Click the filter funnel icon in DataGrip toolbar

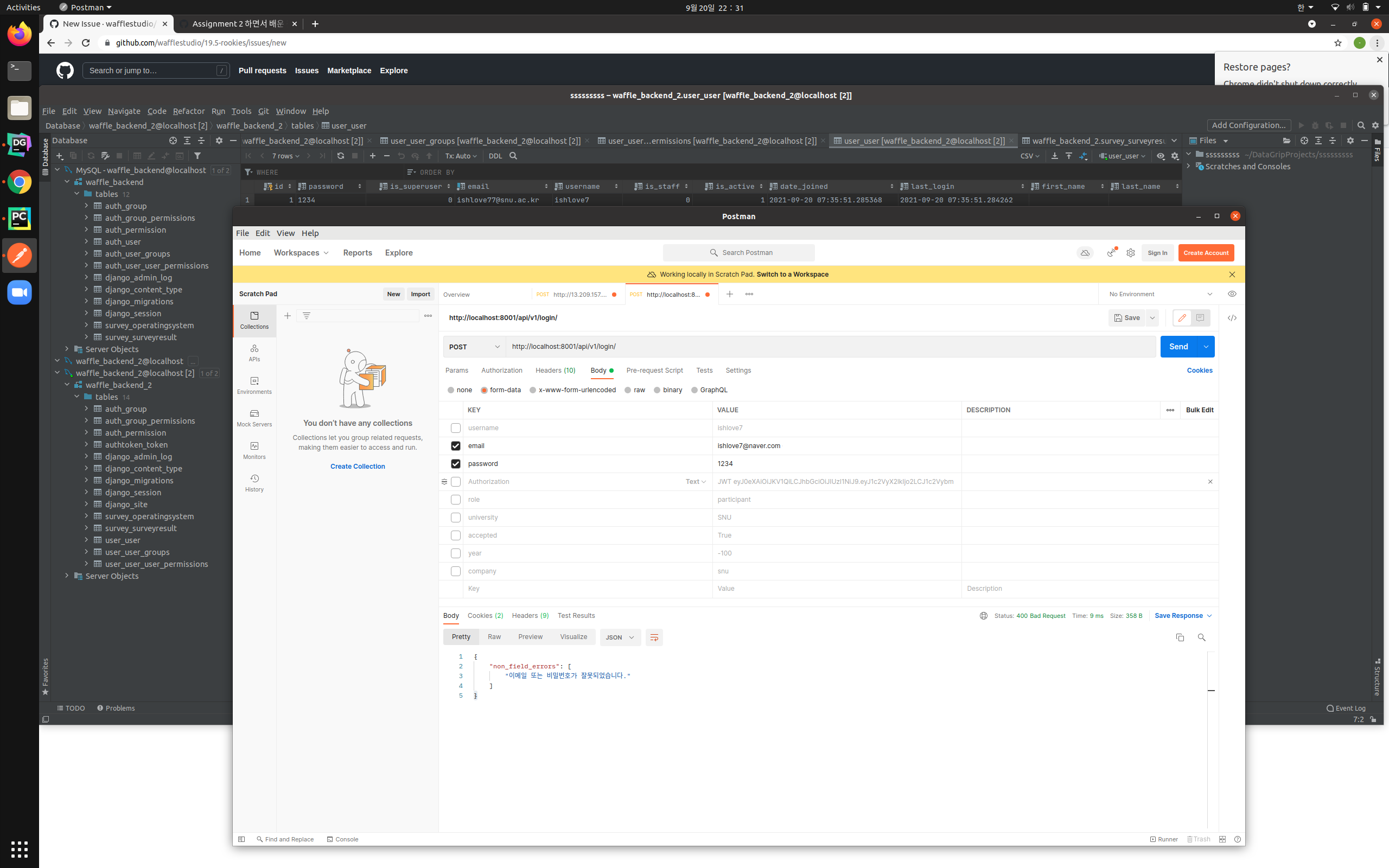[x=197, y=156]
